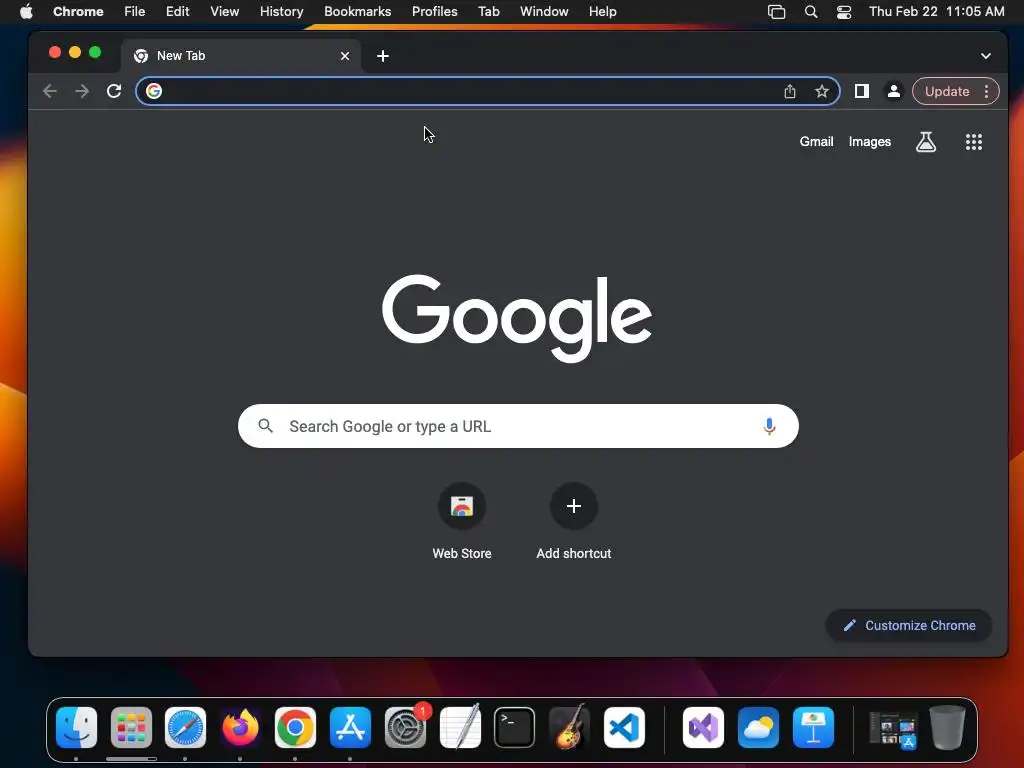1024x768 pixels.
Task: Click the date and time in the menu bar
Action: [x=936, y=11]
